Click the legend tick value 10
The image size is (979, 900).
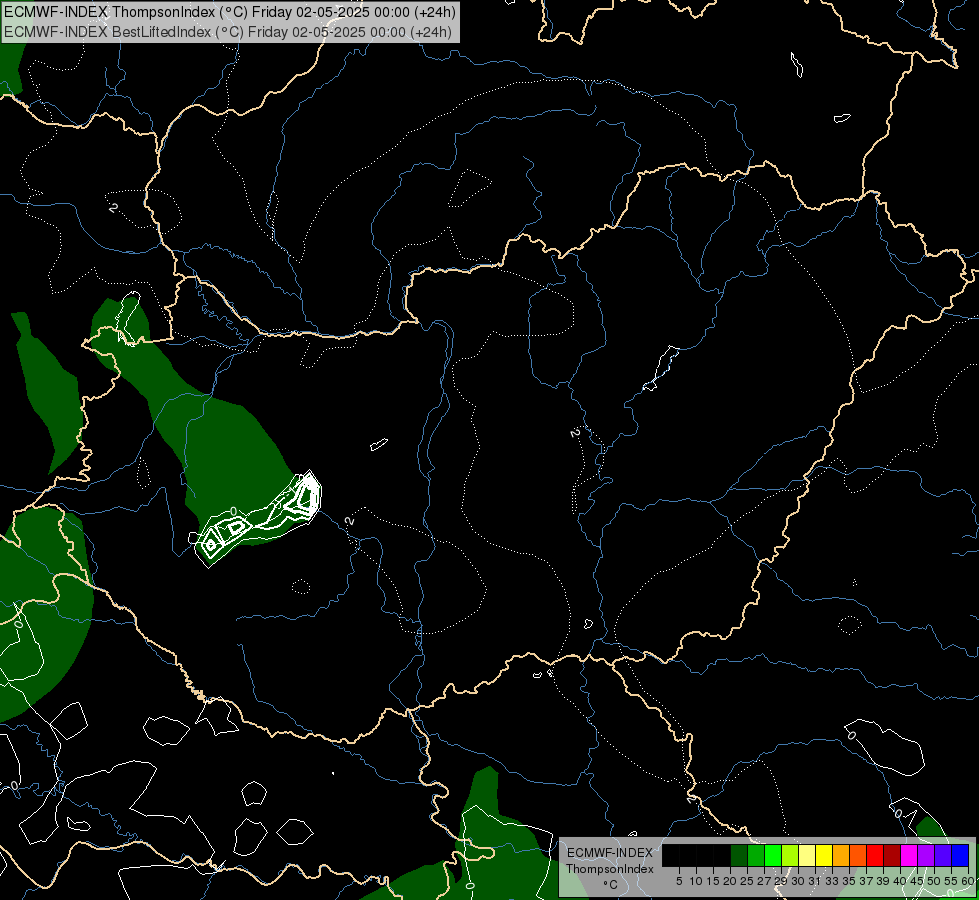[x=696, y=881]
